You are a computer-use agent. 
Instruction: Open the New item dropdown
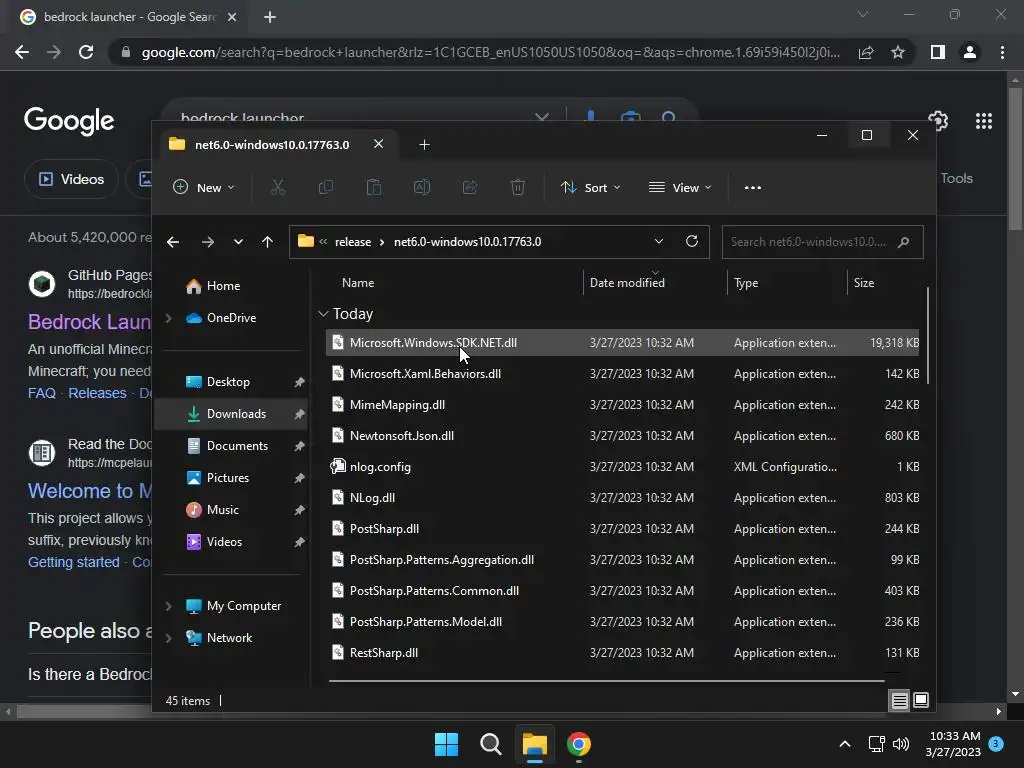pyautogui.click(x=203, y=187)
